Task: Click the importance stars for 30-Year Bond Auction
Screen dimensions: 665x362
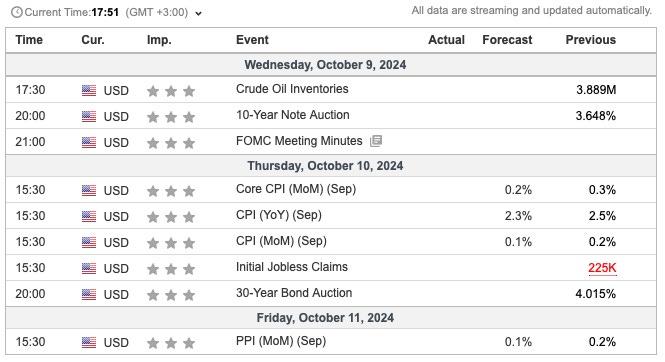Action: [x=171, y=295]
